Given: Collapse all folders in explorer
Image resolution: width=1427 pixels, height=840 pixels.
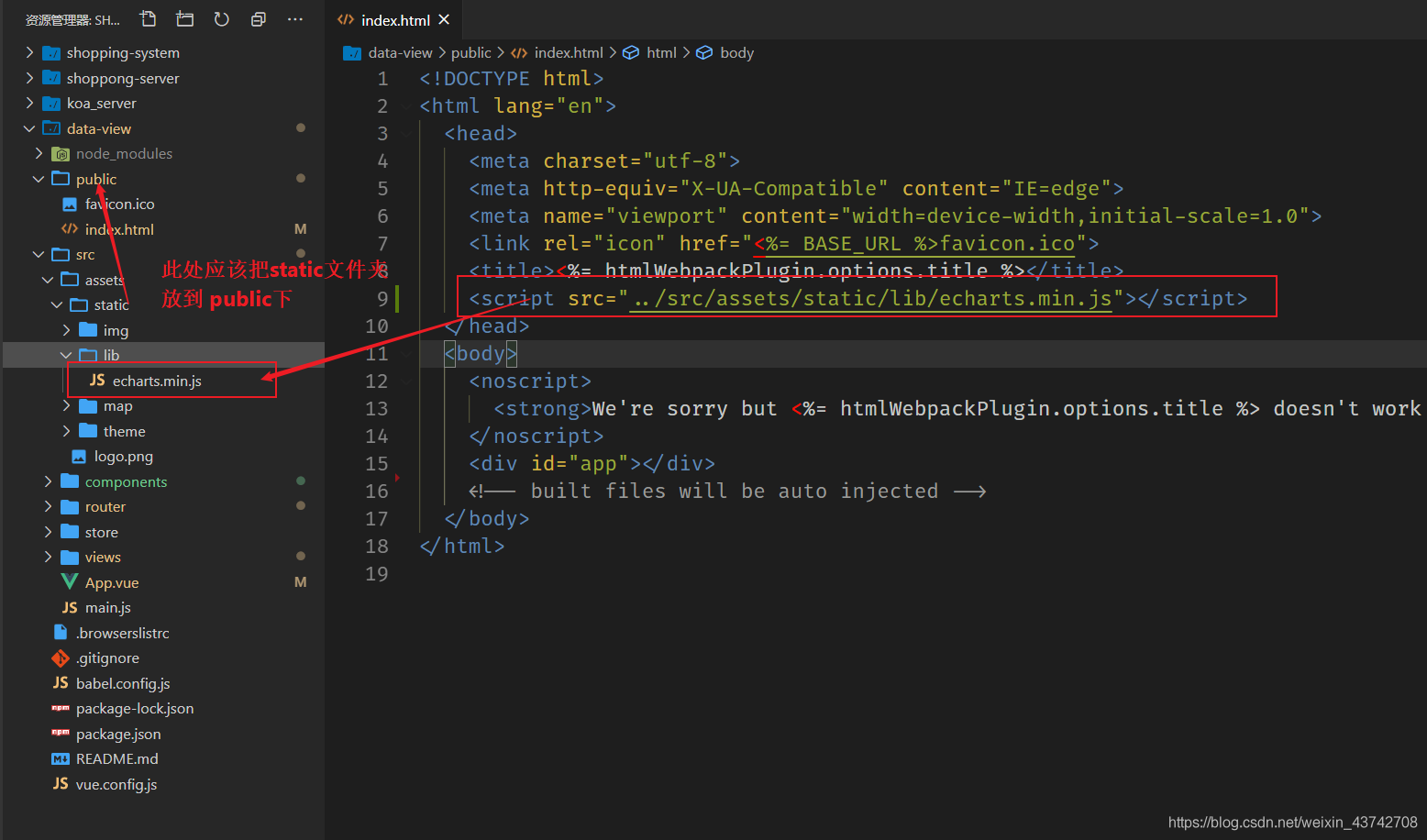Looking at the screenshot, I should (x=259, y=19).
